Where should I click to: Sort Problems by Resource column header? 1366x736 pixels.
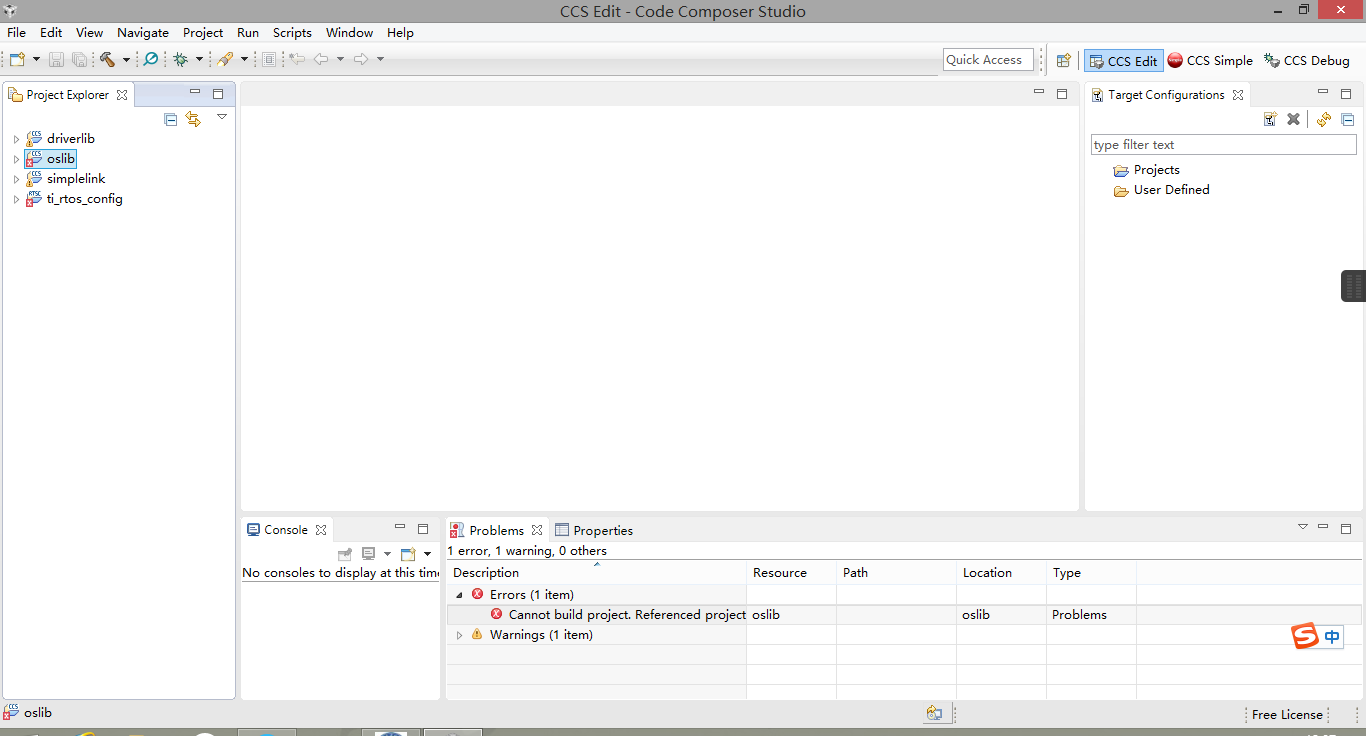click(x=792, y=573)
